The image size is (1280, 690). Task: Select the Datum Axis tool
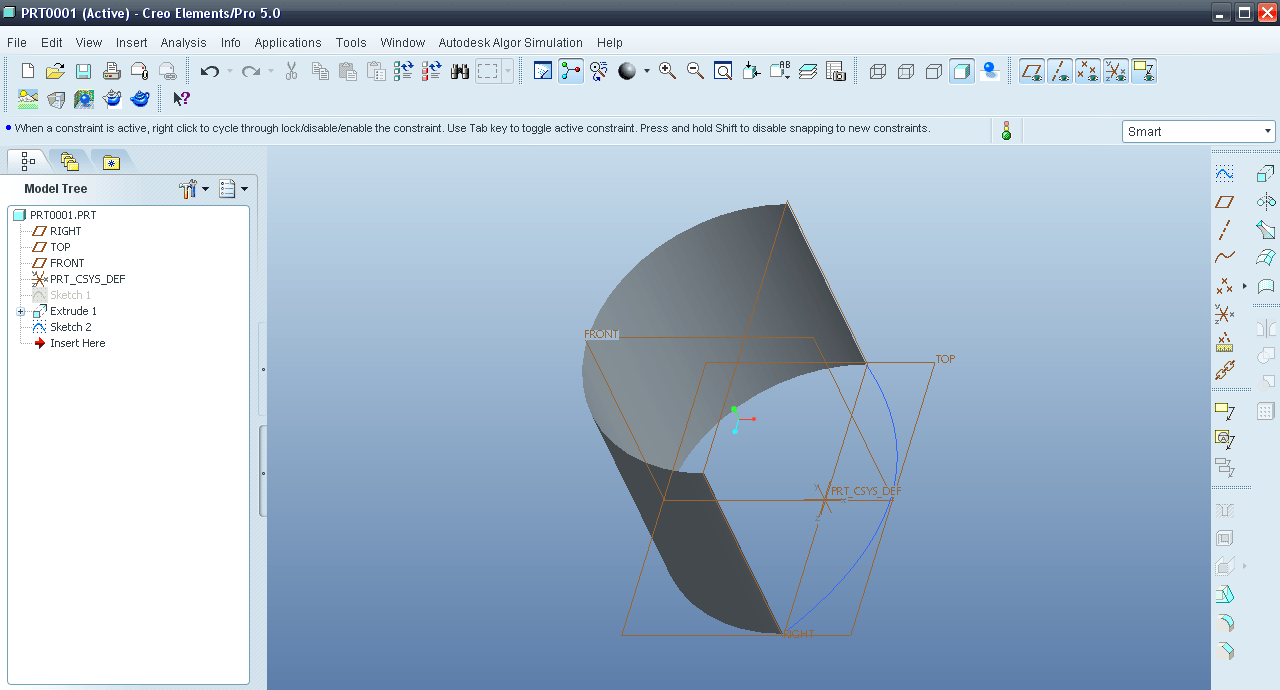1224,229
